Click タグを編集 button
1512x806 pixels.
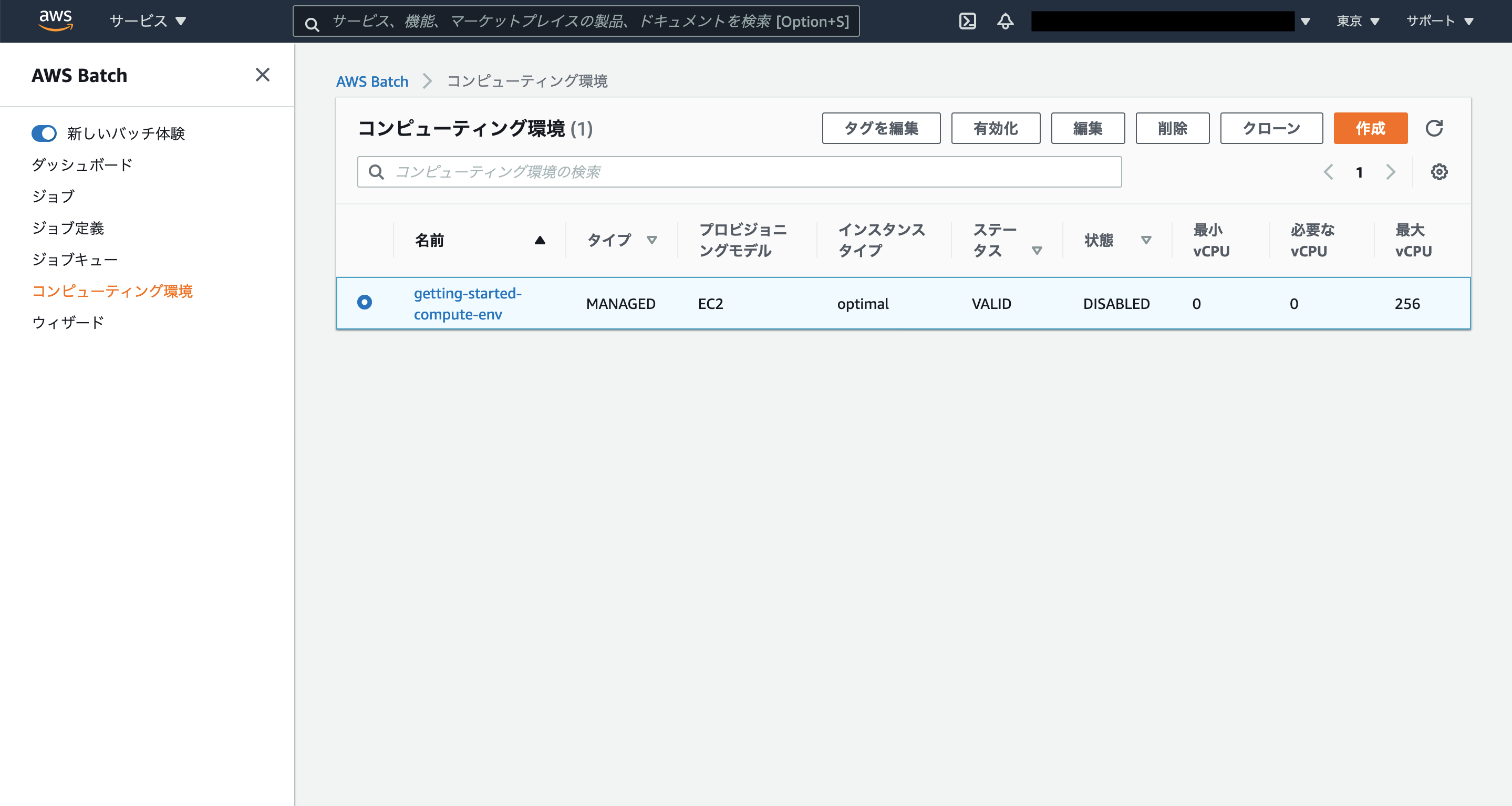tap(881, 128)
